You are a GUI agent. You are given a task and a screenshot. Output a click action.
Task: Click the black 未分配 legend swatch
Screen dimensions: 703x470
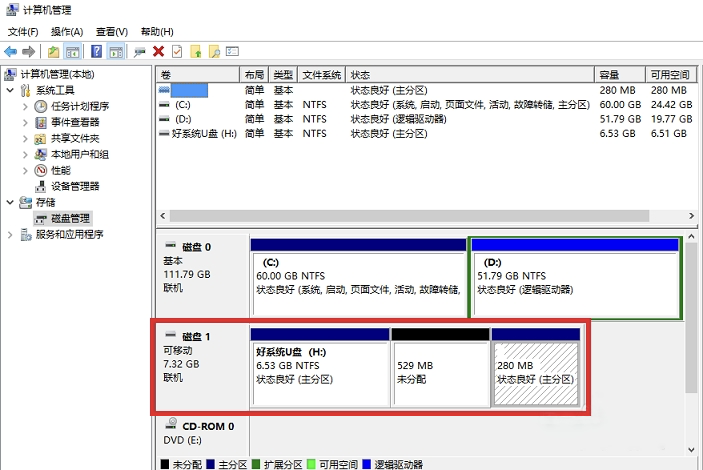pyautogui.click(x=165, y=464)
